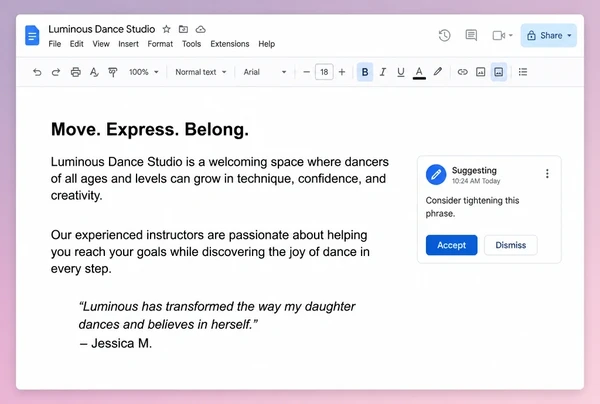Open the Edit menu
The height and width of the screenshot is (404, 600).
click(77, 44)
